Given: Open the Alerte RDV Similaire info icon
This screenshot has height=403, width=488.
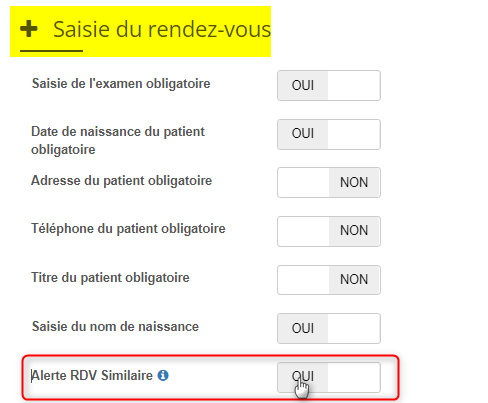Looking at the screenshot, I should point(163,375).
